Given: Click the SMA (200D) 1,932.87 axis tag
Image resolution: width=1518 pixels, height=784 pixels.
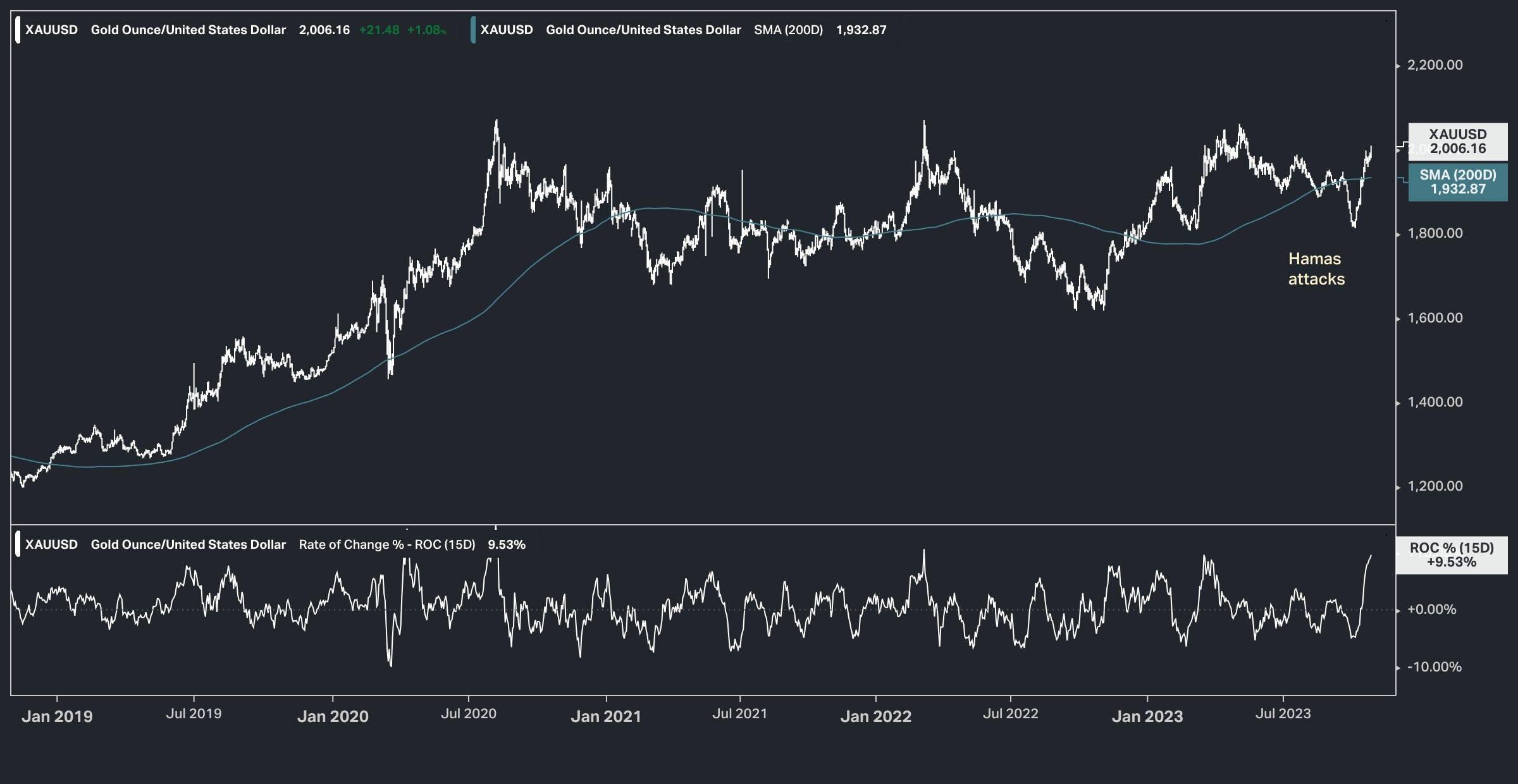Looking at the screenshot, I should 1458,182.
